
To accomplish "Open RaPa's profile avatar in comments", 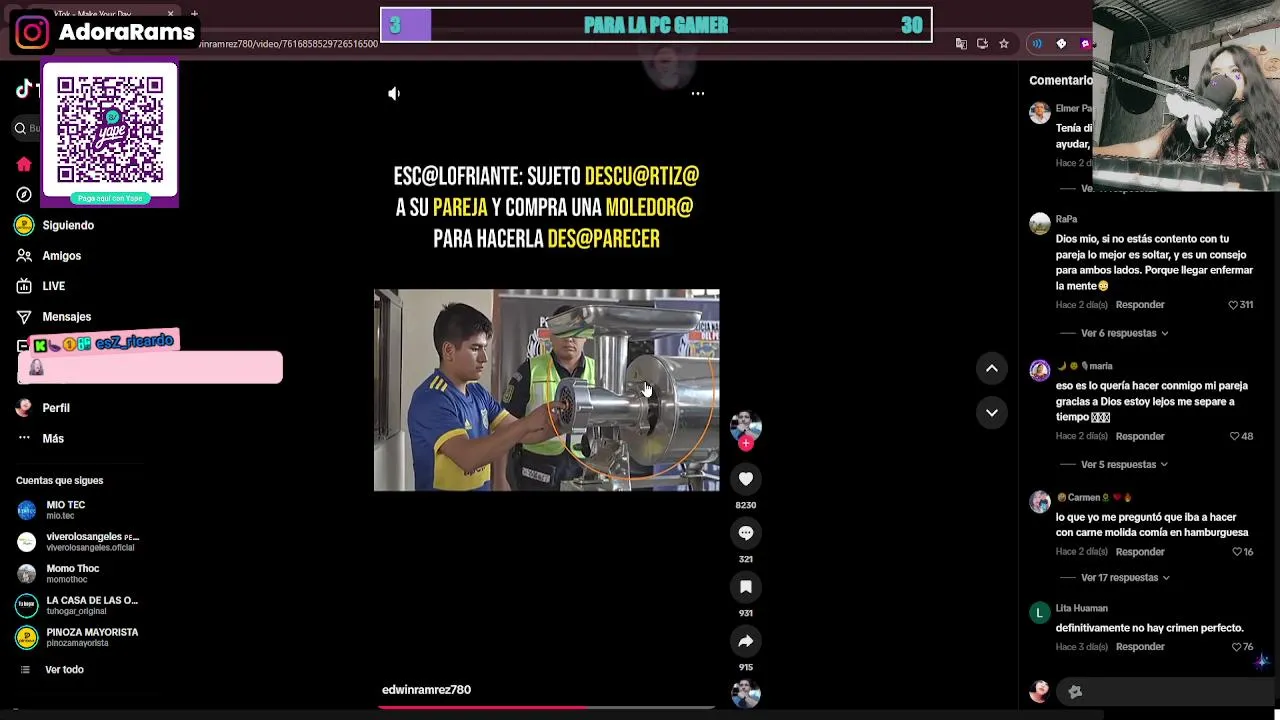I will (x=1040, y=223).
